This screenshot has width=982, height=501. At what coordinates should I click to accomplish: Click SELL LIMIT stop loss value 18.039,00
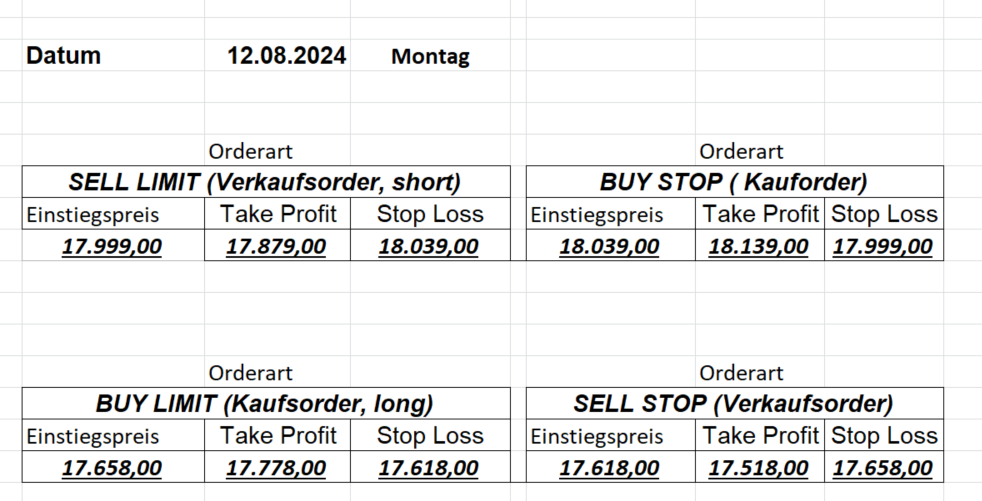(x=428, y=246)
